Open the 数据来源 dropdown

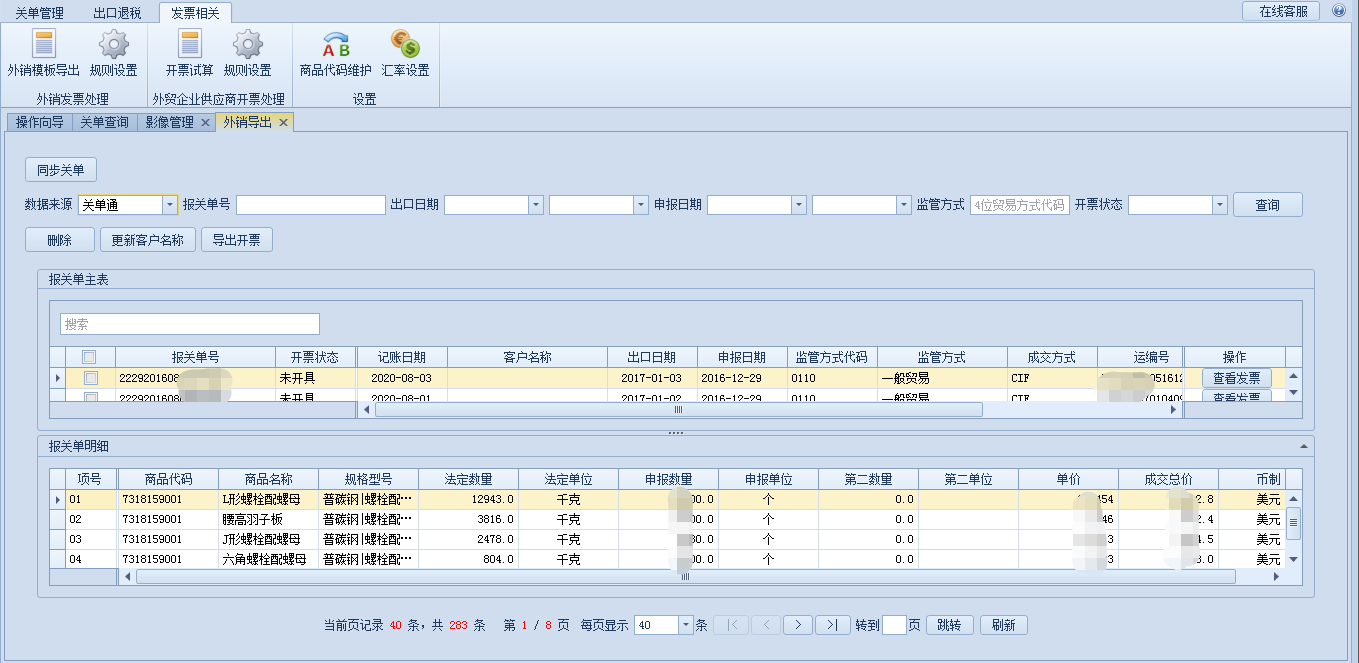pos(170,205)
